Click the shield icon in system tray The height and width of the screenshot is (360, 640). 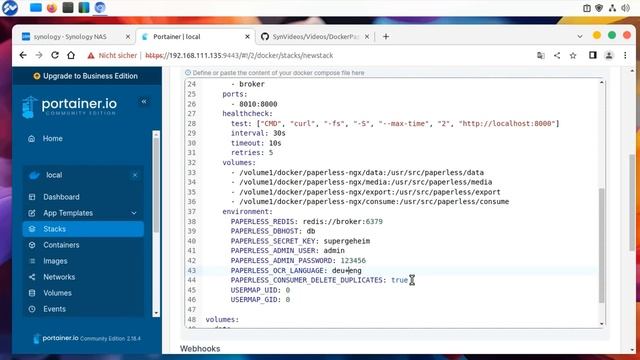tap(599, 8)
